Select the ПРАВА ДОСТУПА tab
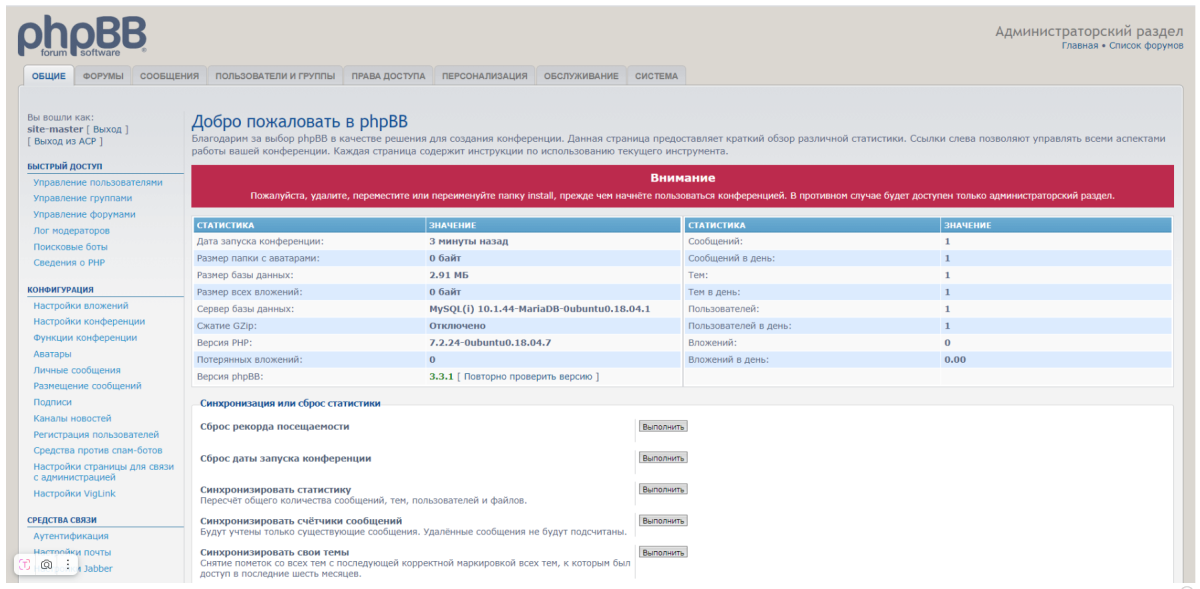This screenshot has width=1200, height=589. (x=388, y=76)
